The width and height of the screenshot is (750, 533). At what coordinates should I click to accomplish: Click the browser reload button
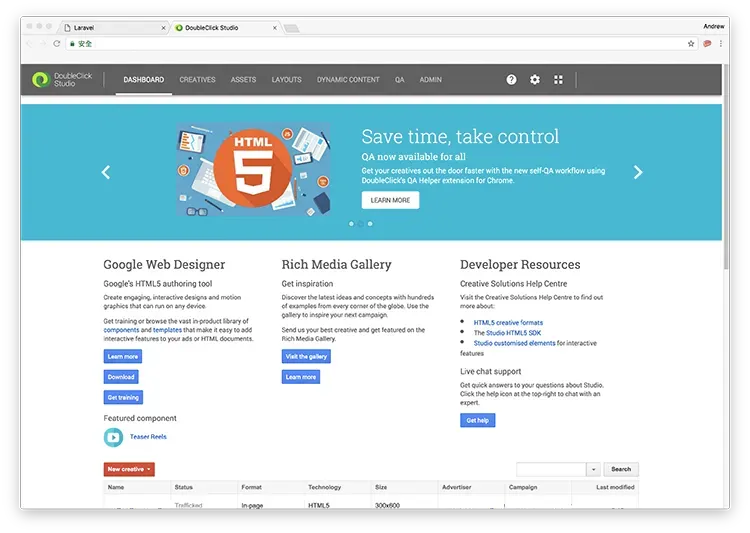click(x=55, y=44)
